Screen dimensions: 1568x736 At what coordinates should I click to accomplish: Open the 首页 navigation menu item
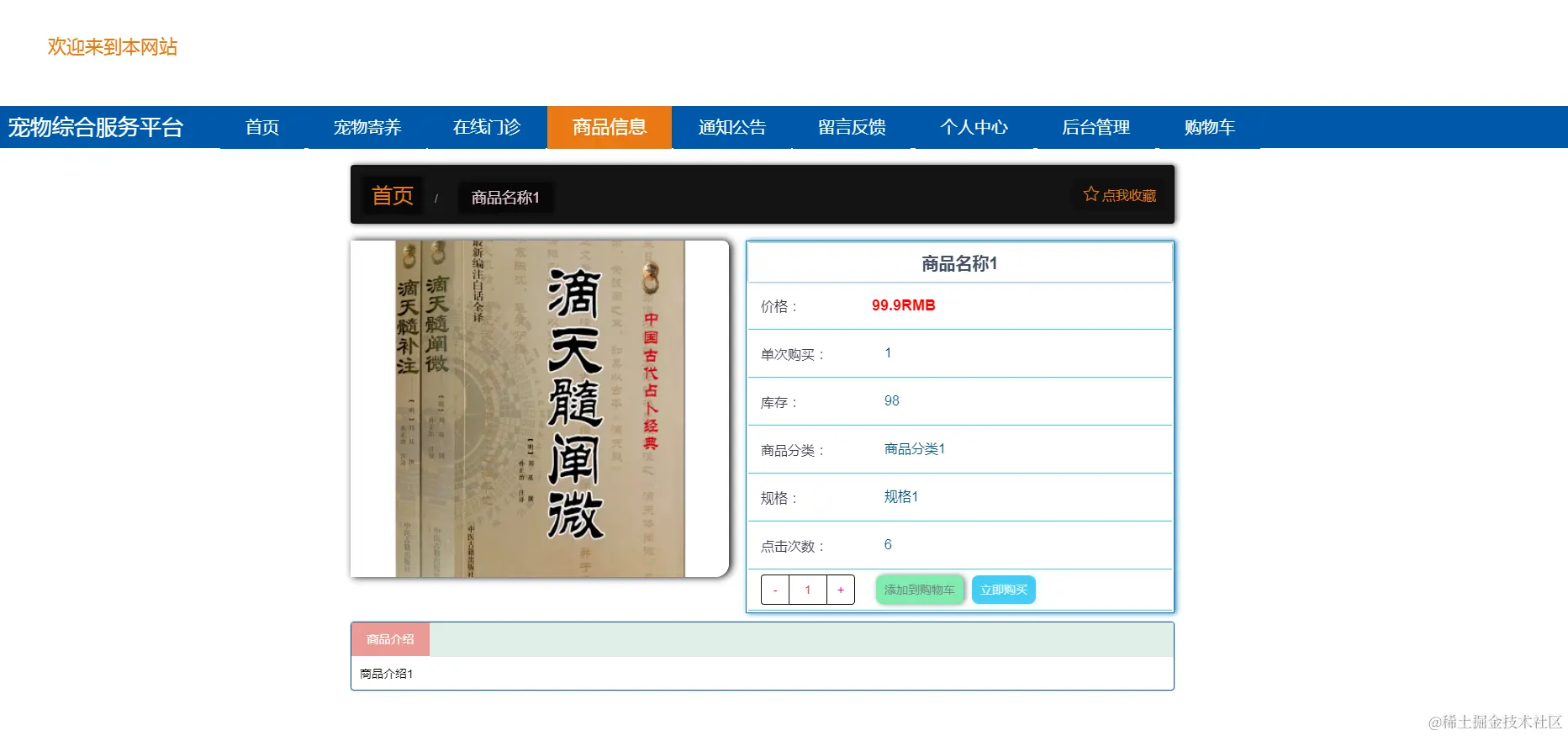point(262,127)
